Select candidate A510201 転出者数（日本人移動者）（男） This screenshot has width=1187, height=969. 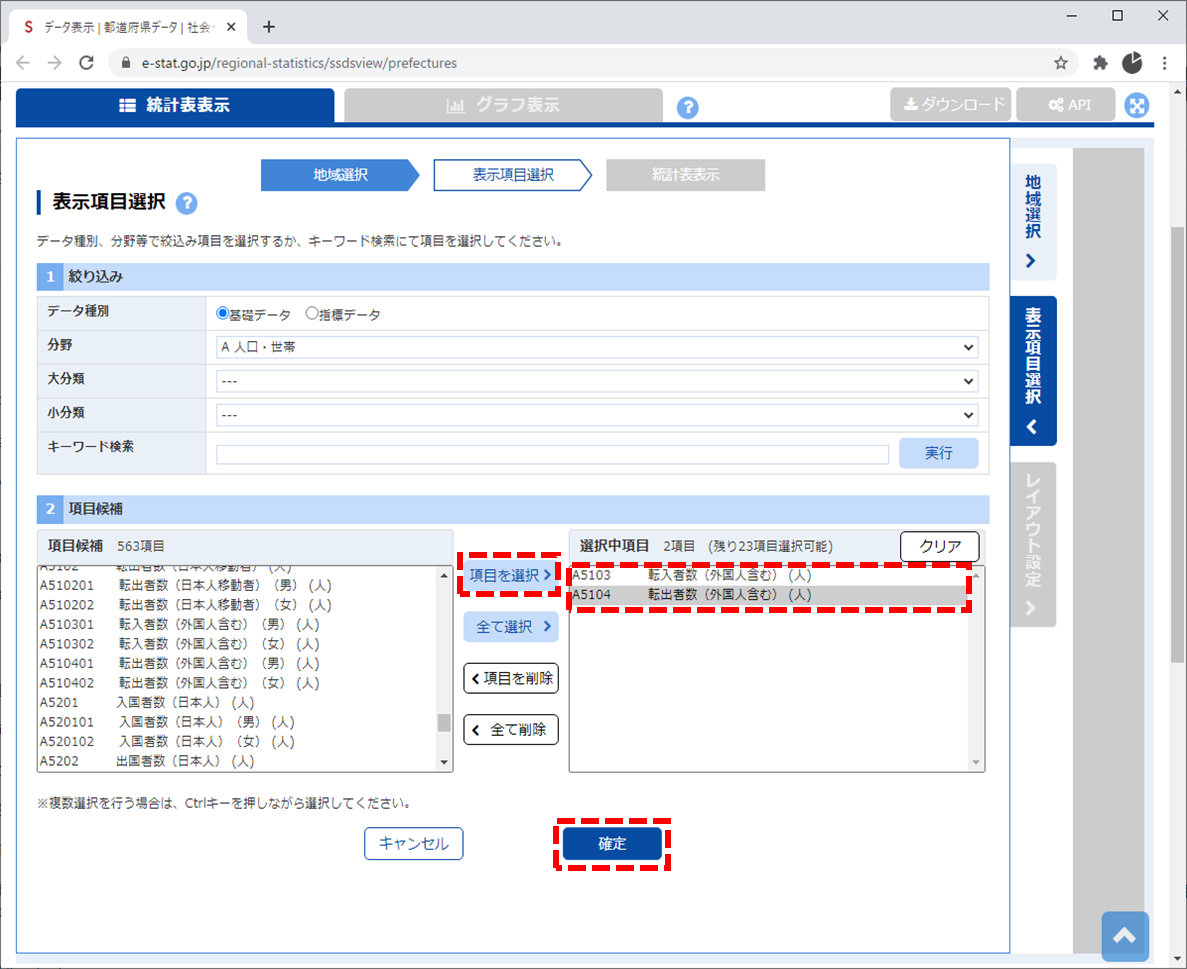pos(238,585)
